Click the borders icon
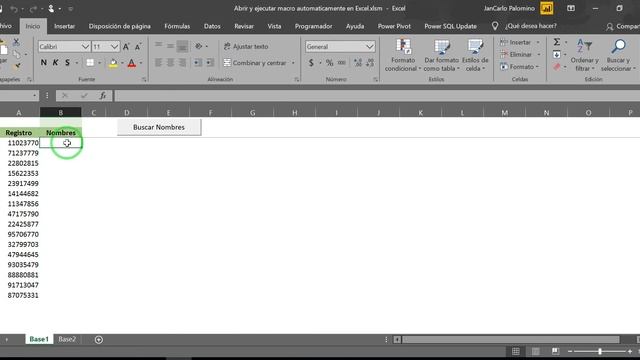 click(x=90, y=62)
